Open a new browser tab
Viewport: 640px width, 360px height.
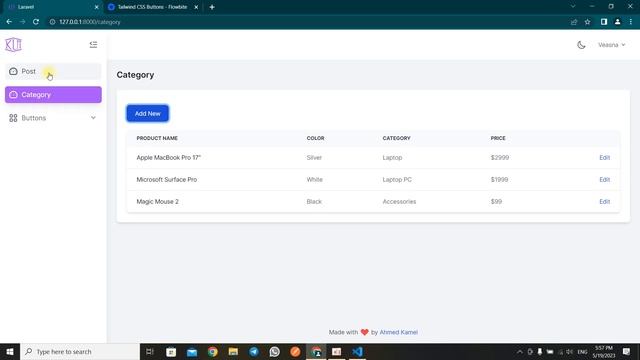pyautogui.click(x=212, y=7)
